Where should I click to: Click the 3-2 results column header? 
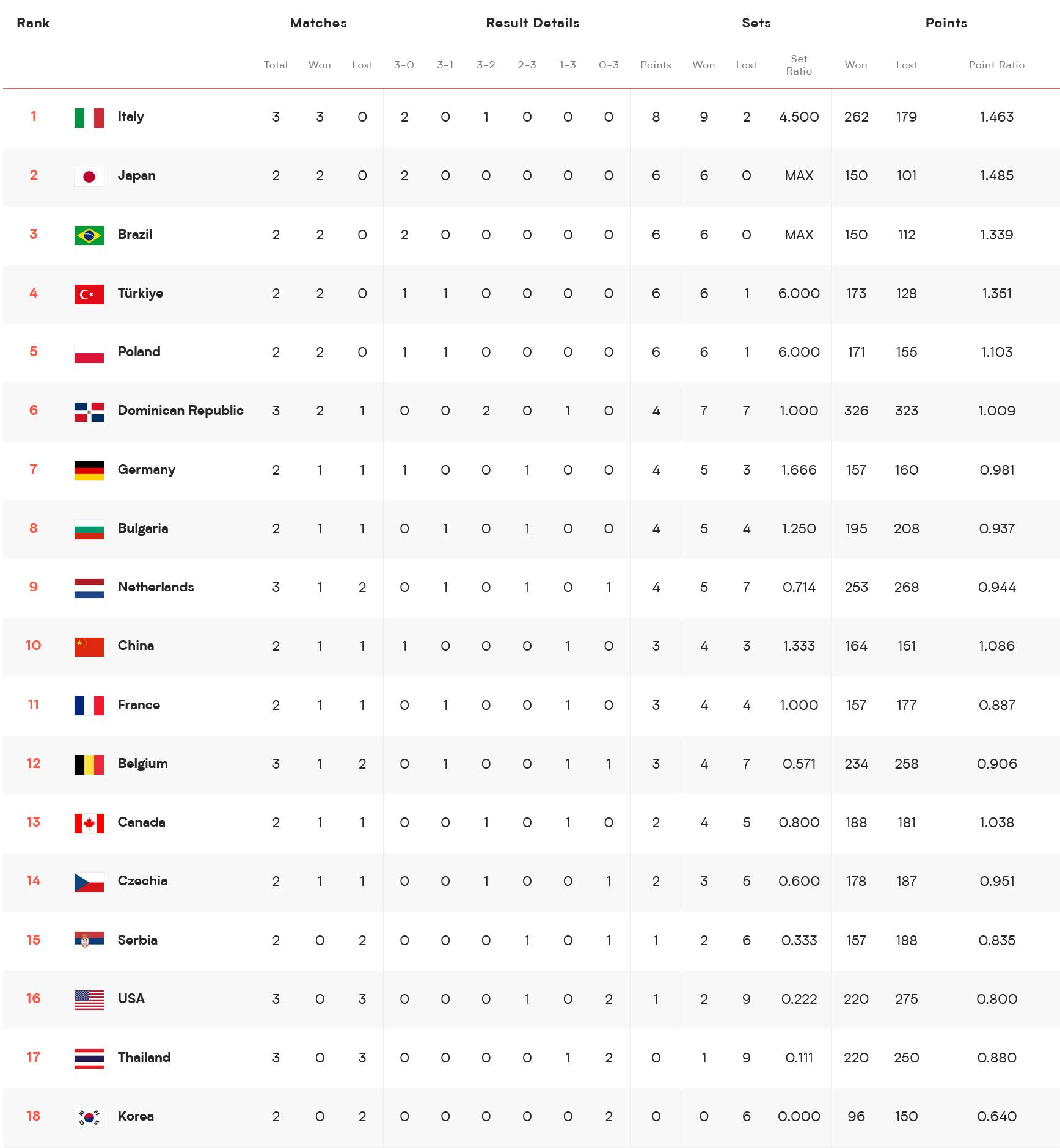tap(486, 65)
